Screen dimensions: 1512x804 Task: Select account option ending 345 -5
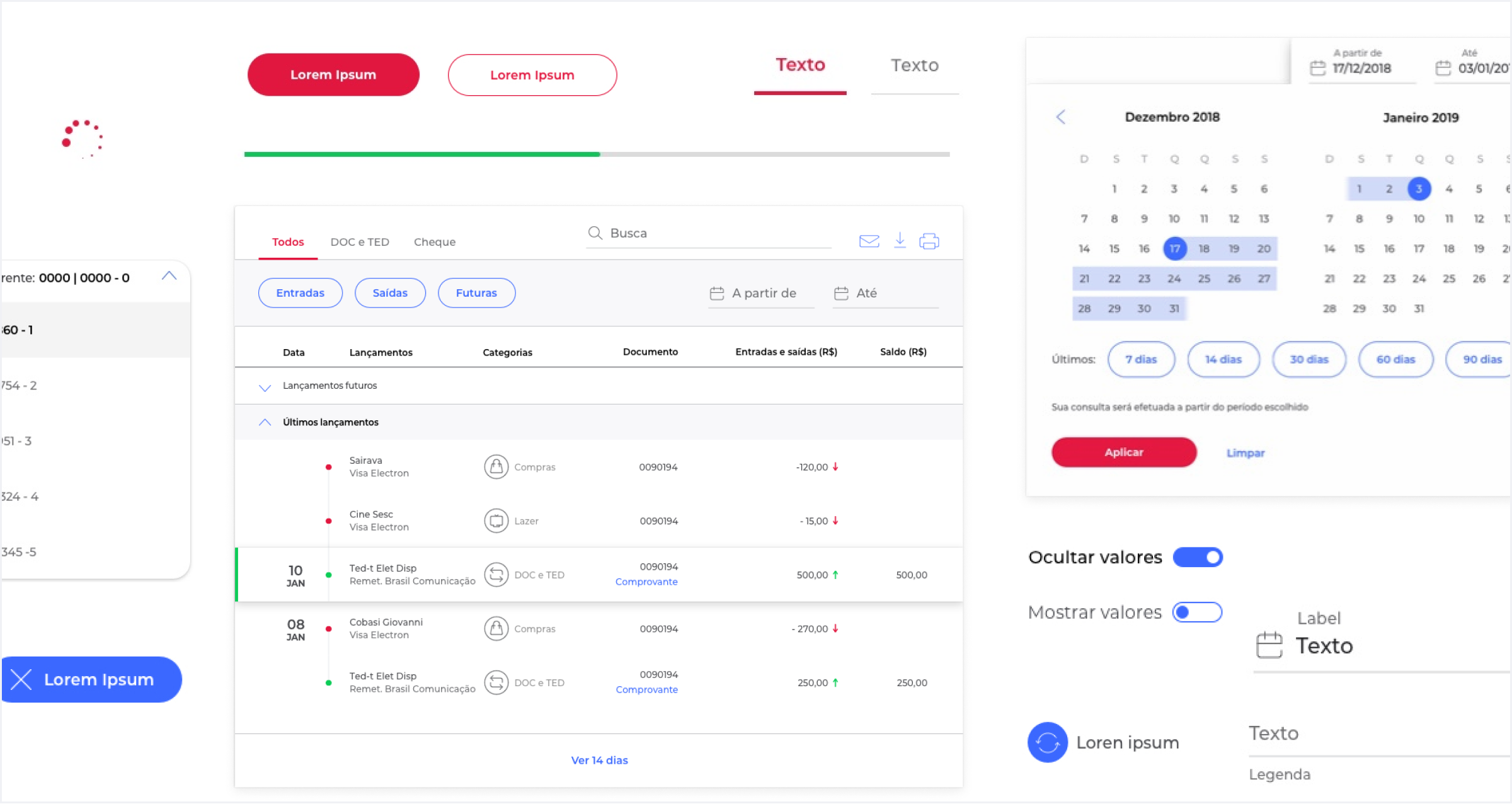(95, 552)
